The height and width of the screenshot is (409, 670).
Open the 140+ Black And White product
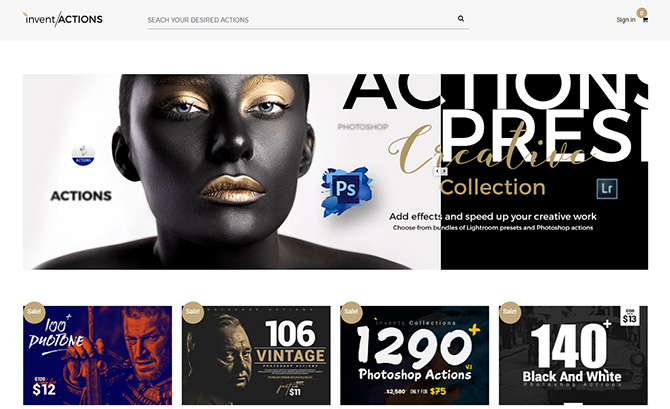pos(573,355)
